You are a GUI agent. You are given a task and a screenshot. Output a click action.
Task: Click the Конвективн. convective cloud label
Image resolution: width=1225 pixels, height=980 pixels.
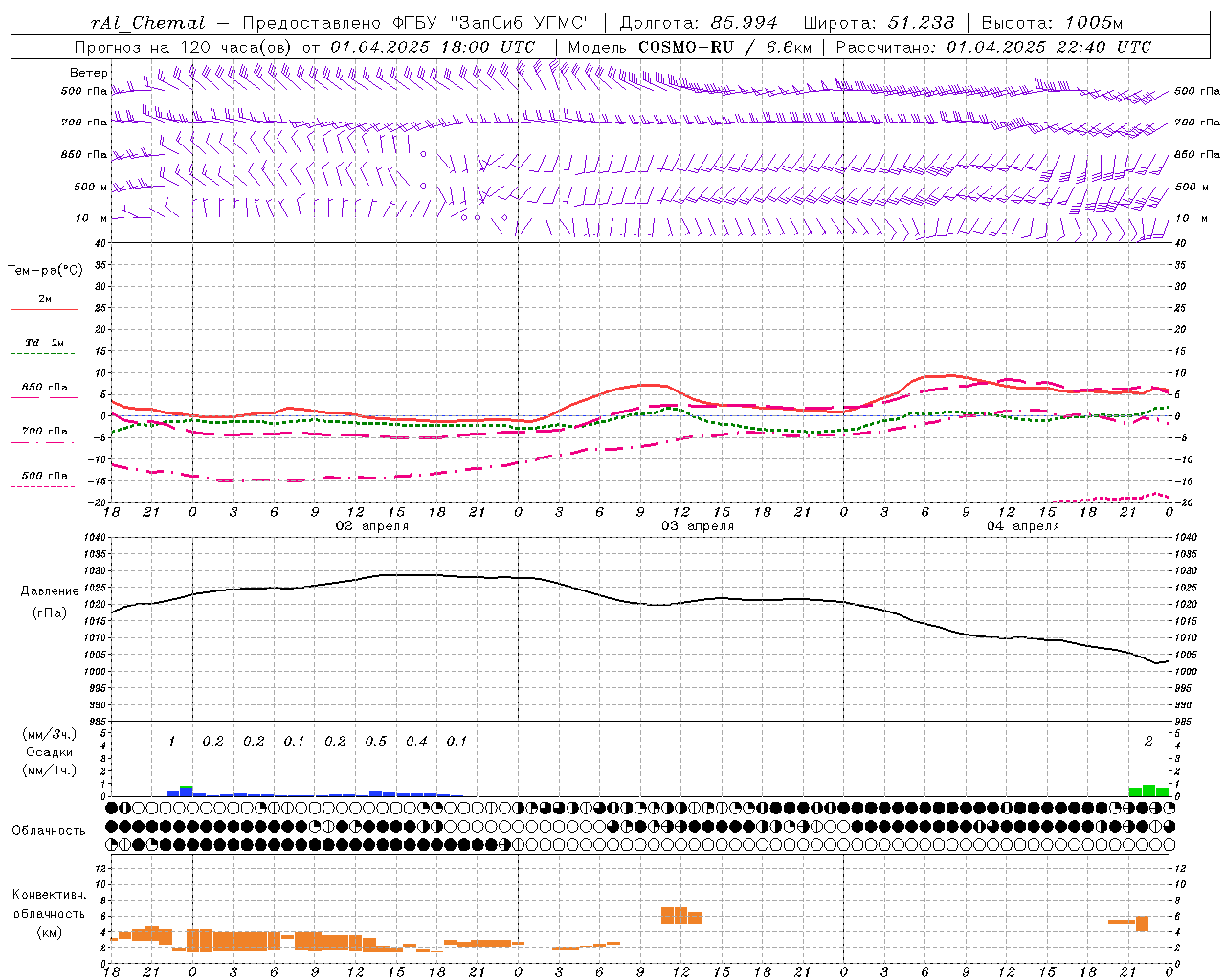coord(49,895)
